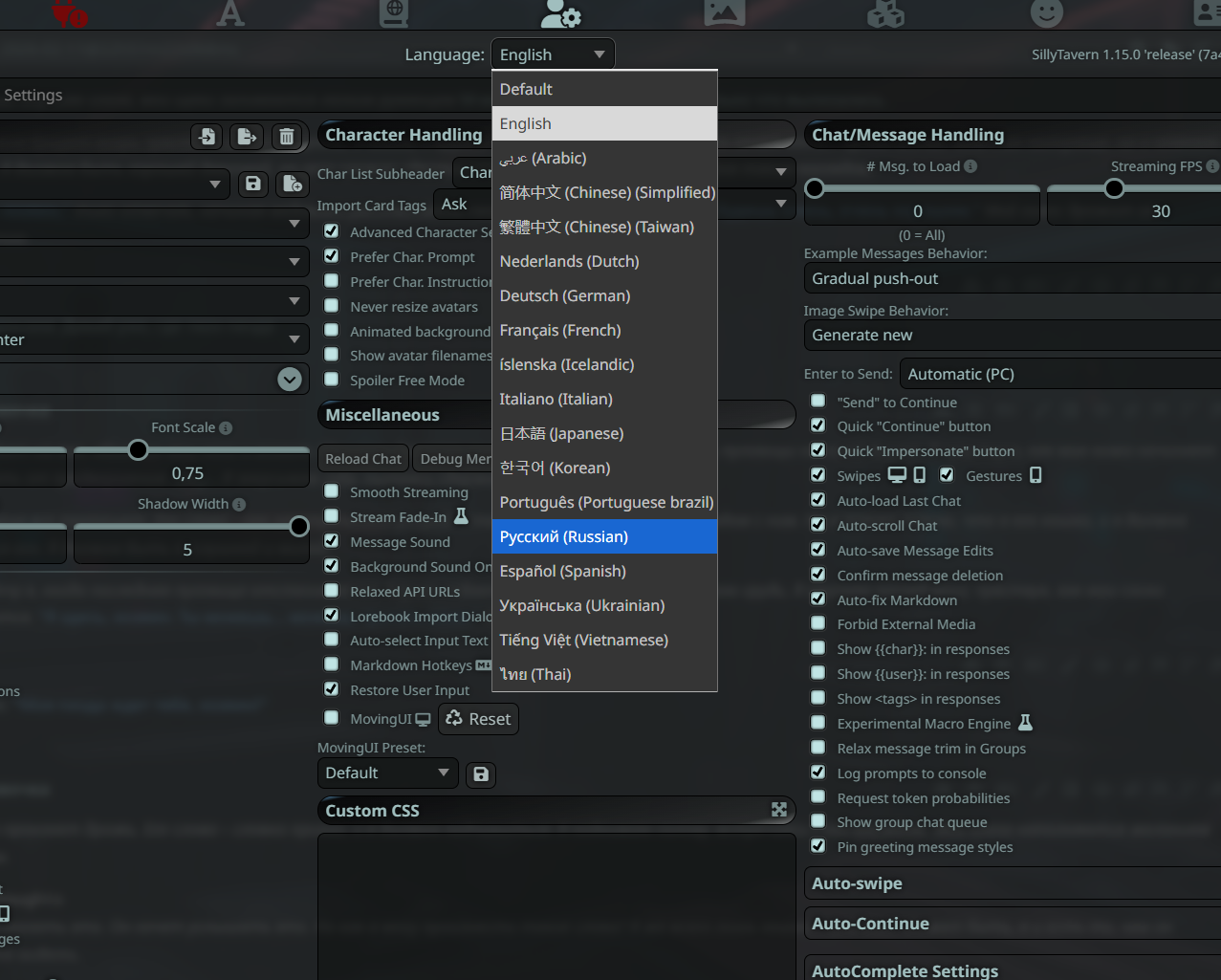Disable Prefer Char. Prompt checkbox
The height and width of the screenshot is (980, 1221).
click(x=332, y=255)
